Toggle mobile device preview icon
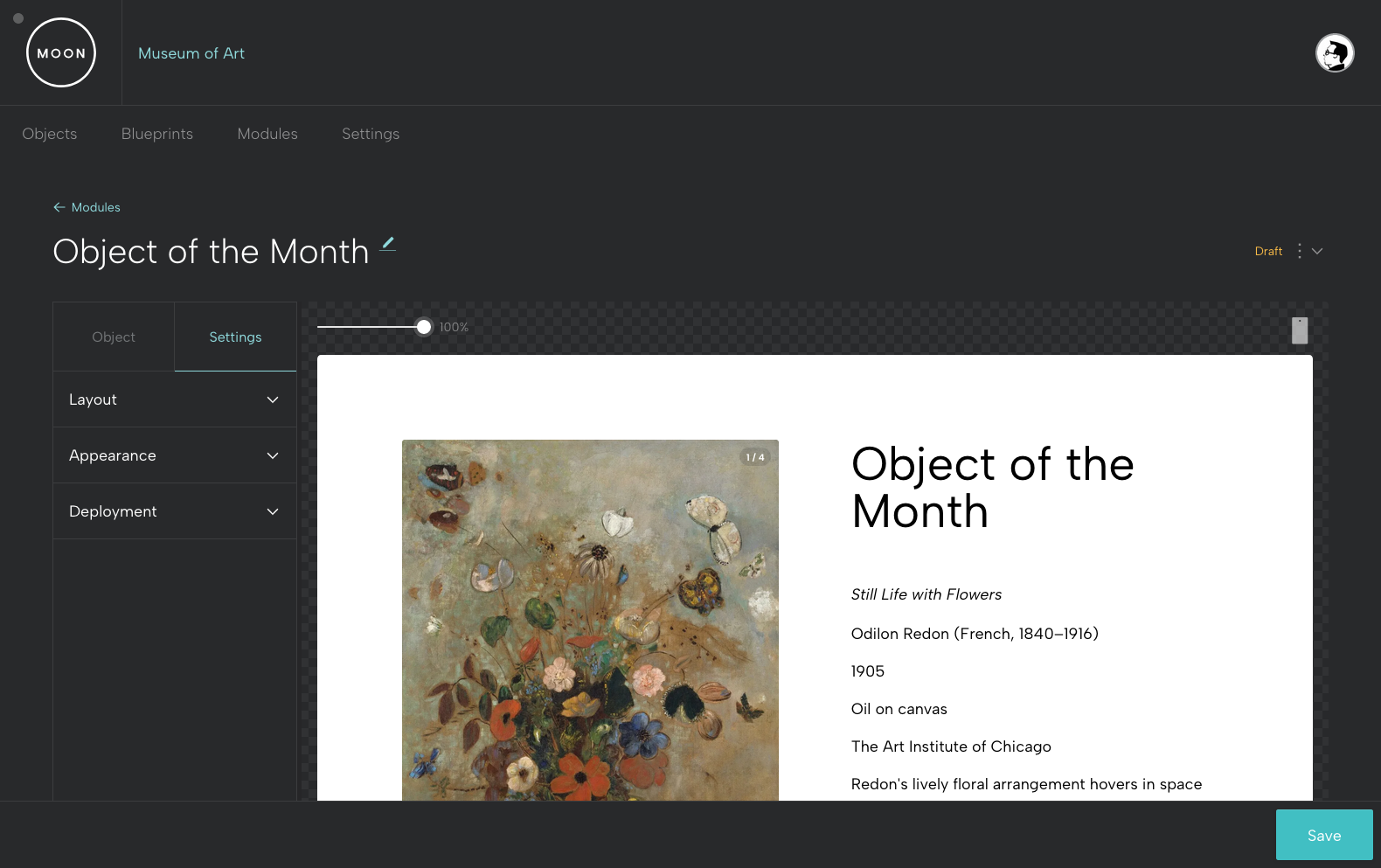The image size is (1381, 868). [x=1300, y=330]
